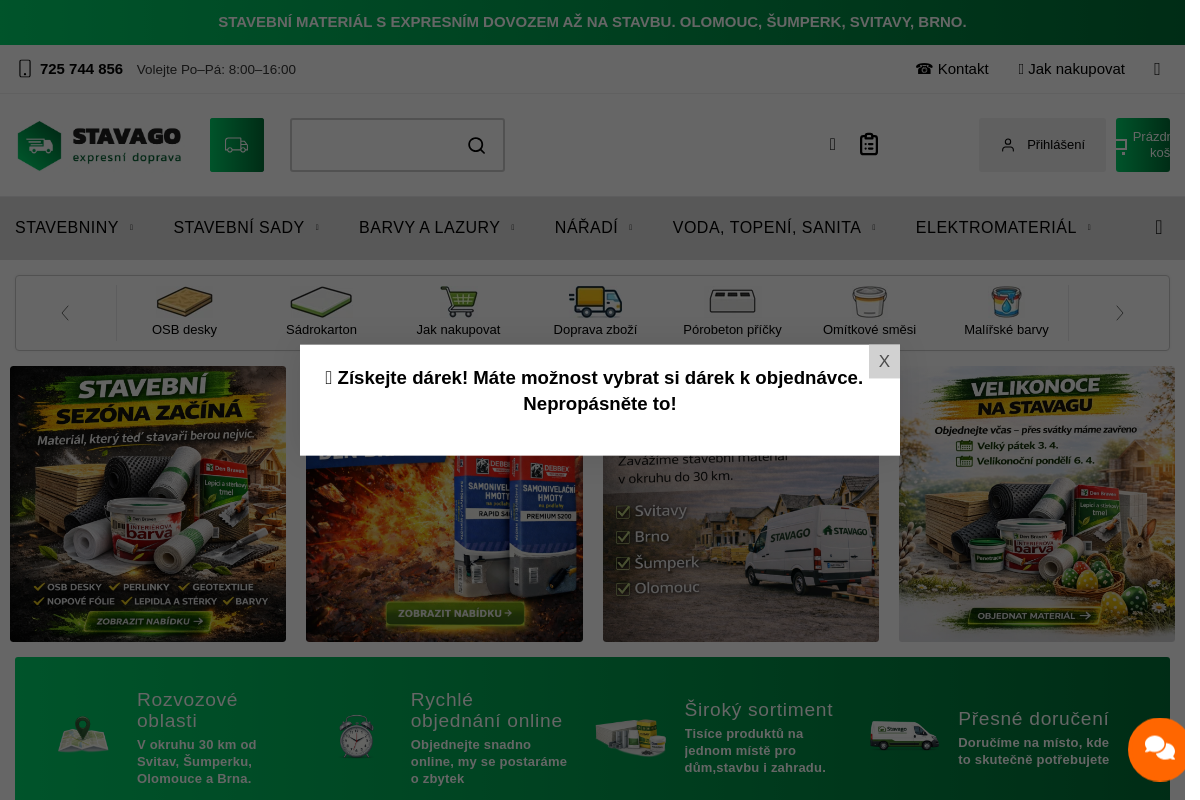Image resolution: width=1200 pixels, height=800 pixels.
Task: Expand the BARVY A LAZURY menu
Action: (x=429, y=228)
